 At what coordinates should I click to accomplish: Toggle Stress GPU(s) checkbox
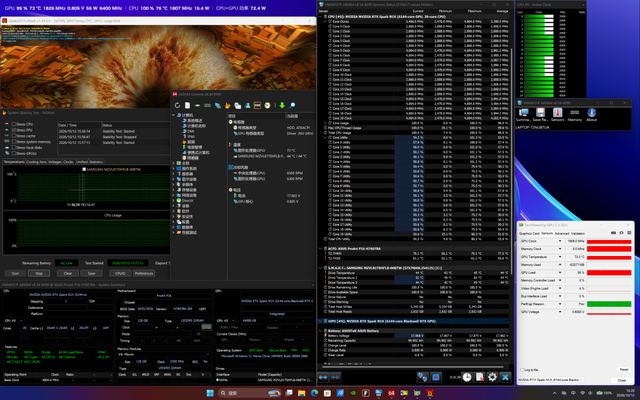(x=14, y=153)
